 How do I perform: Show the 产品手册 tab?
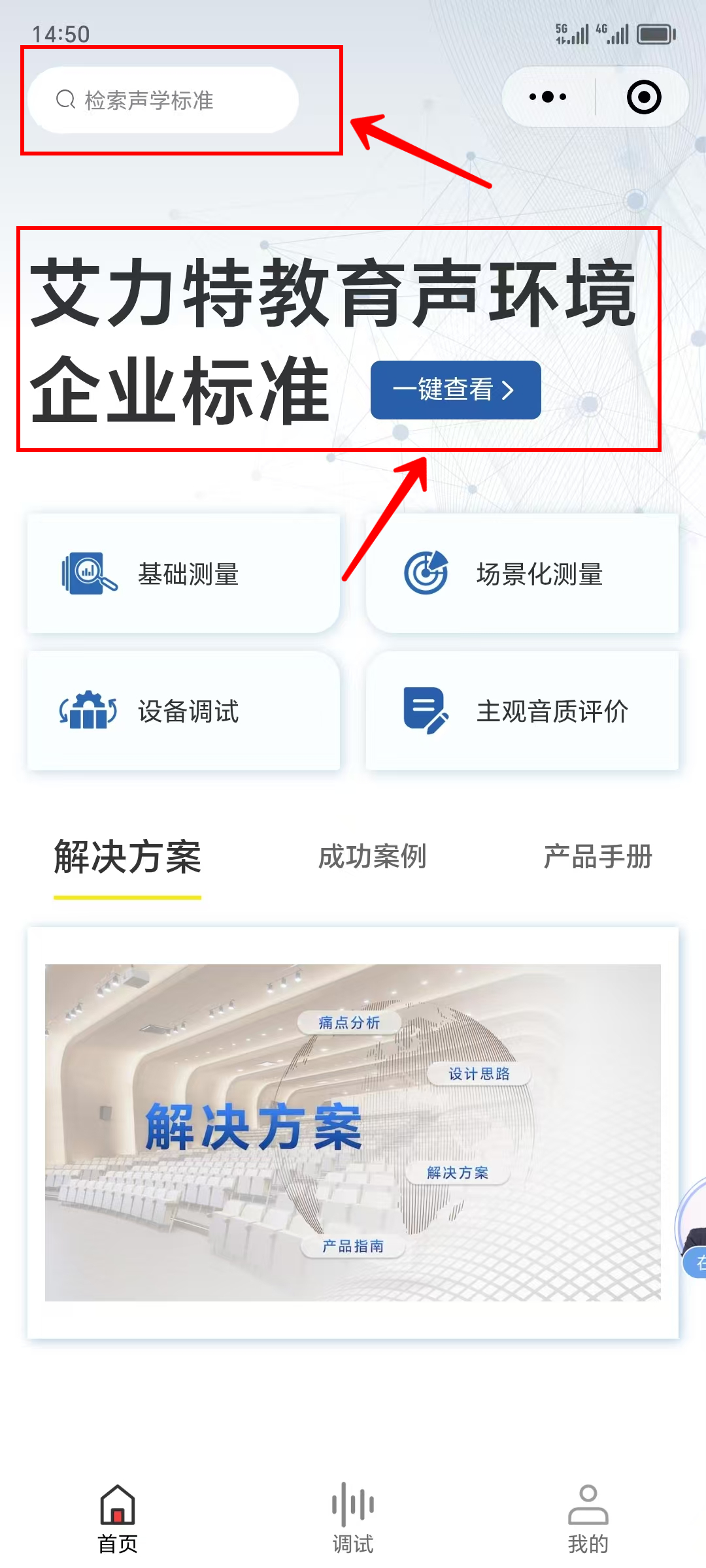pyautogui.click(x=598, y=857)
